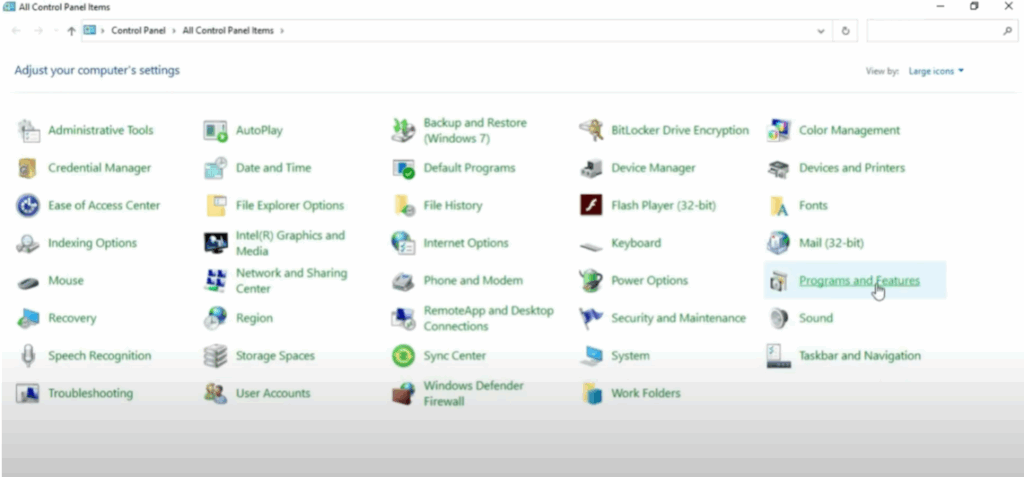
Task: Expand the View by Large icons dropdown
Action: click(936, 71)
